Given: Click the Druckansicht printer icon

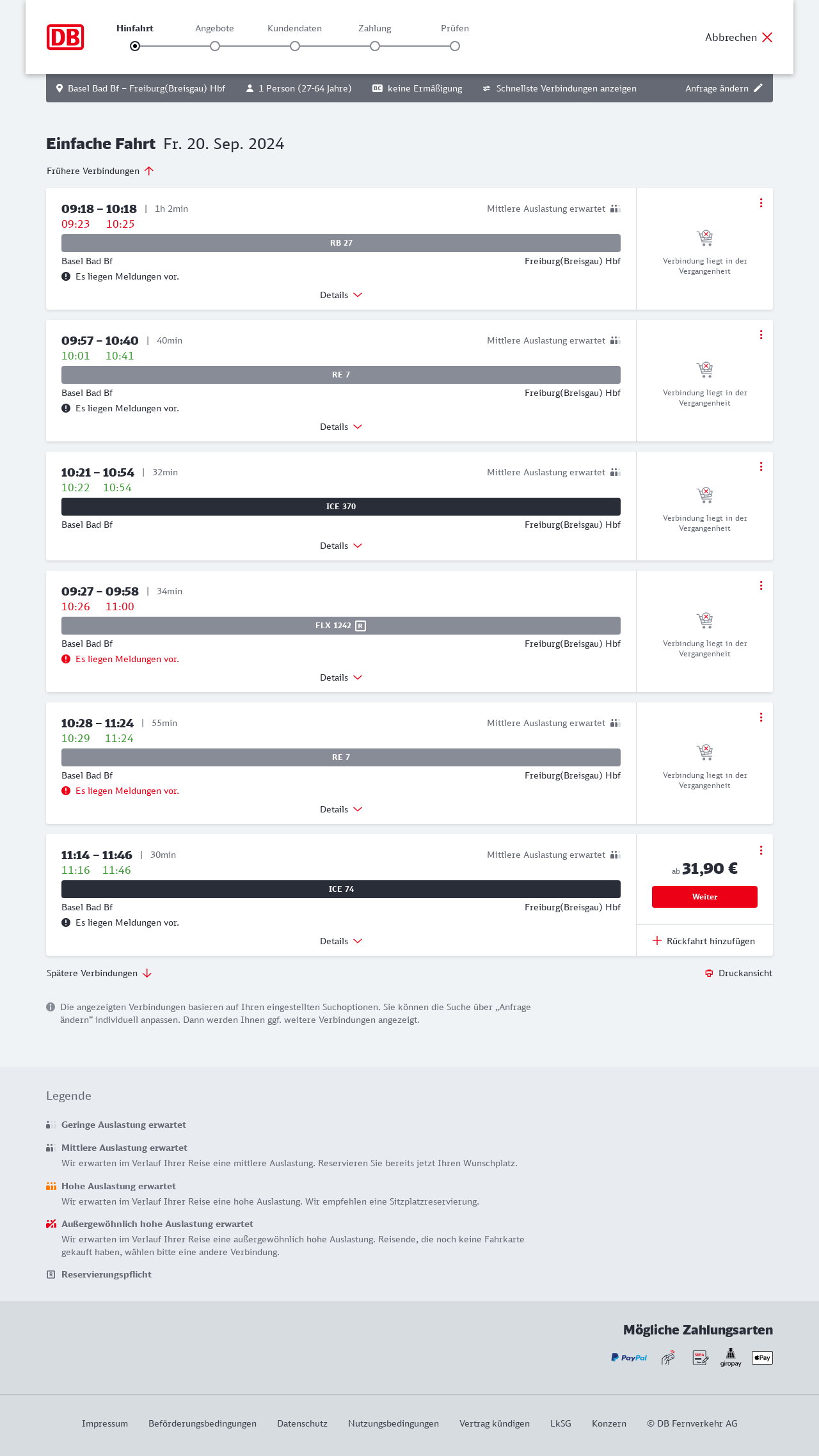Looking at the screenshot, I should point(709,973).
